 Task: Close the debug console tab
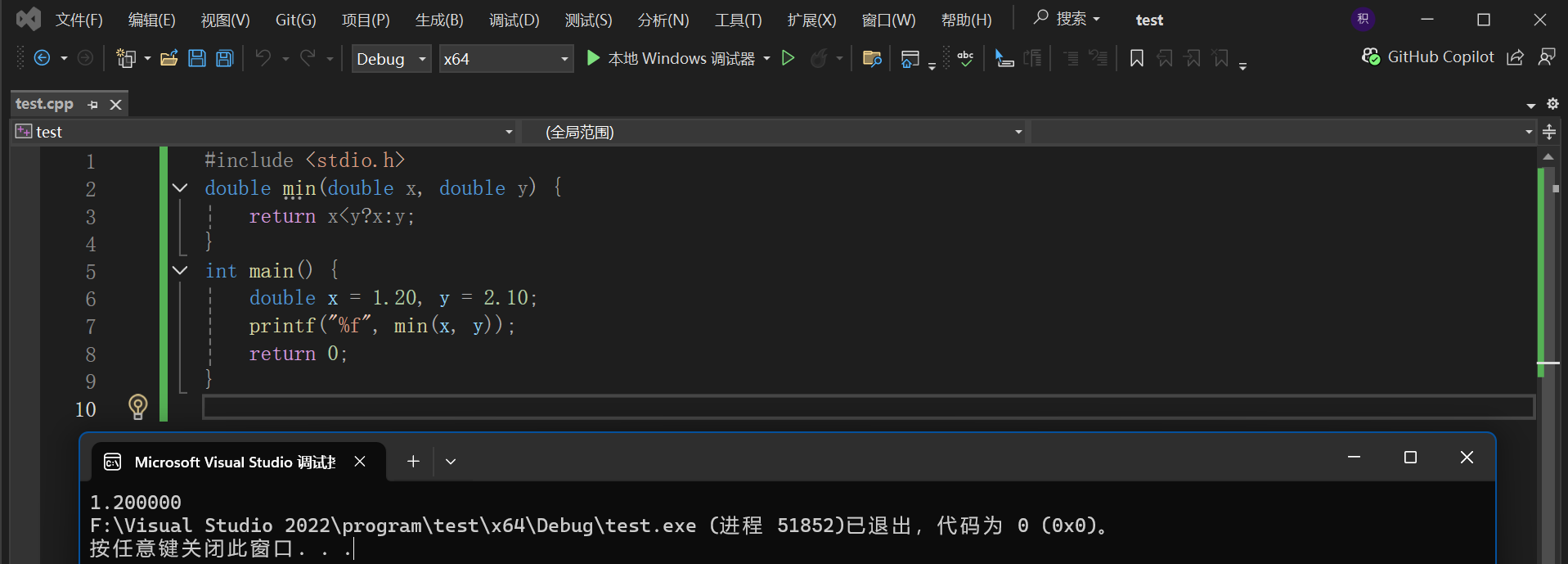(x=360, y=462)
